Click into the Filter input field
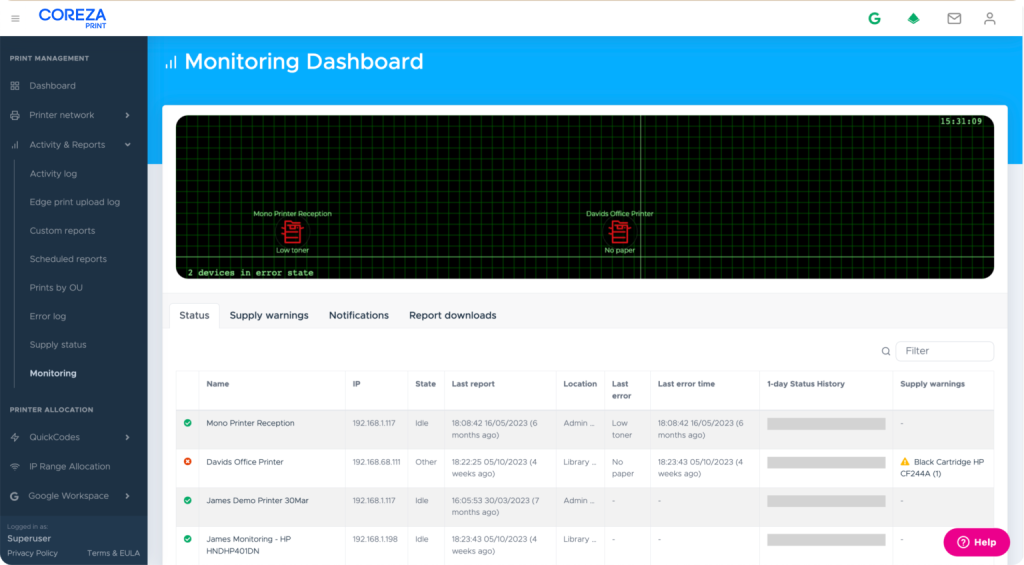The width and height of the screenshot is (1024, 565). point(945,351)
